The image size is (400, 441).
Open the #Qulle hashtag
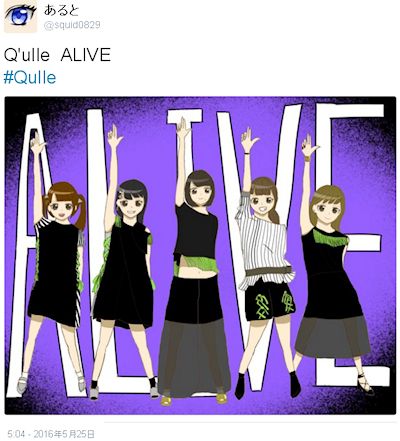pos(30,78)
